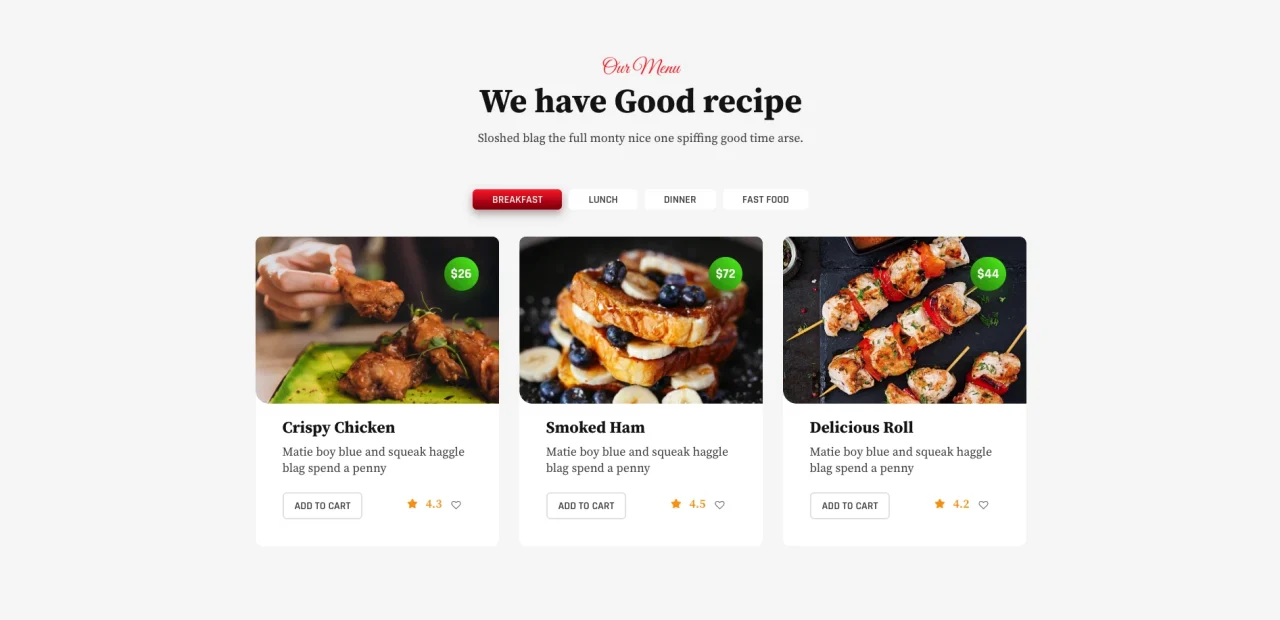Click the $72 green price badge
The image size is (1280, 620).
(x=725, y=274)
